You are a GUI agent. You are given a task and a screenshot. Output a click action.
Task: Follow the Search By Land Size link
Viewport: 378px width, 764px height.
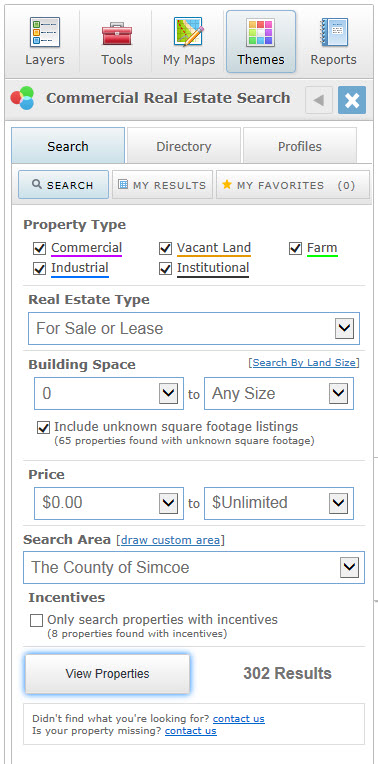click(304, 363)
